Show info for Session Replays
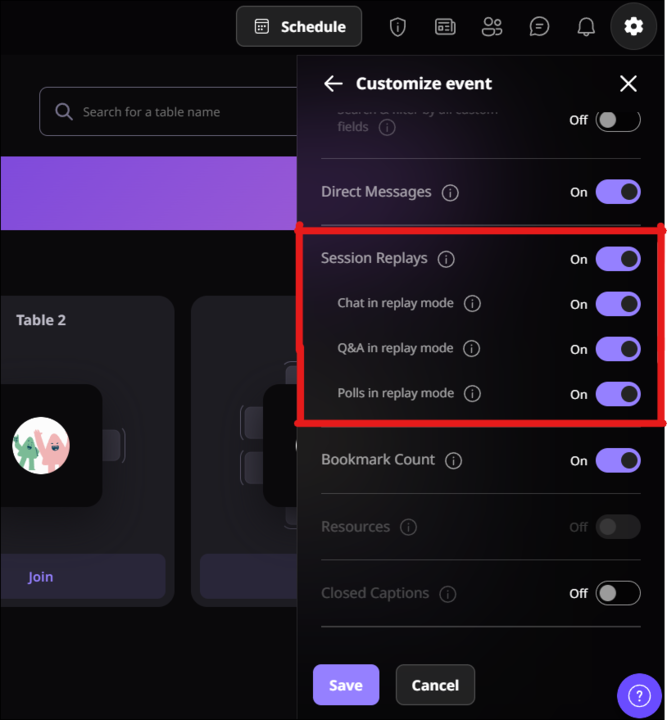 click(446, 259)
